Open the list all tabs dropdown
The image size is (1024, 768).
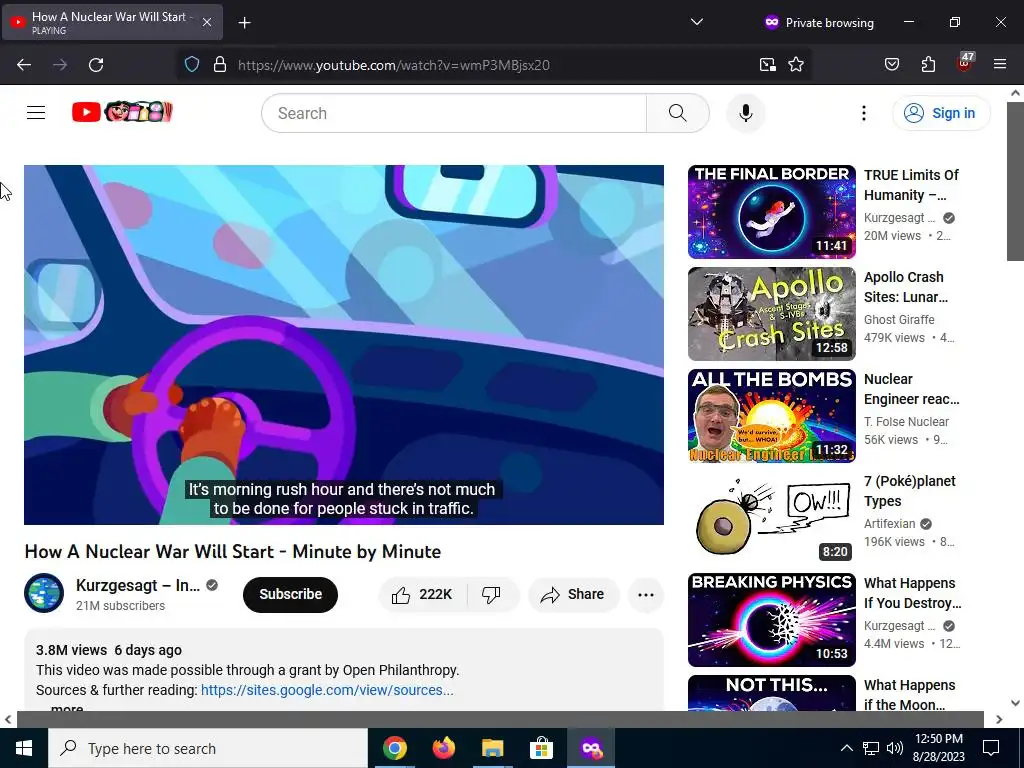pos(697,22)
